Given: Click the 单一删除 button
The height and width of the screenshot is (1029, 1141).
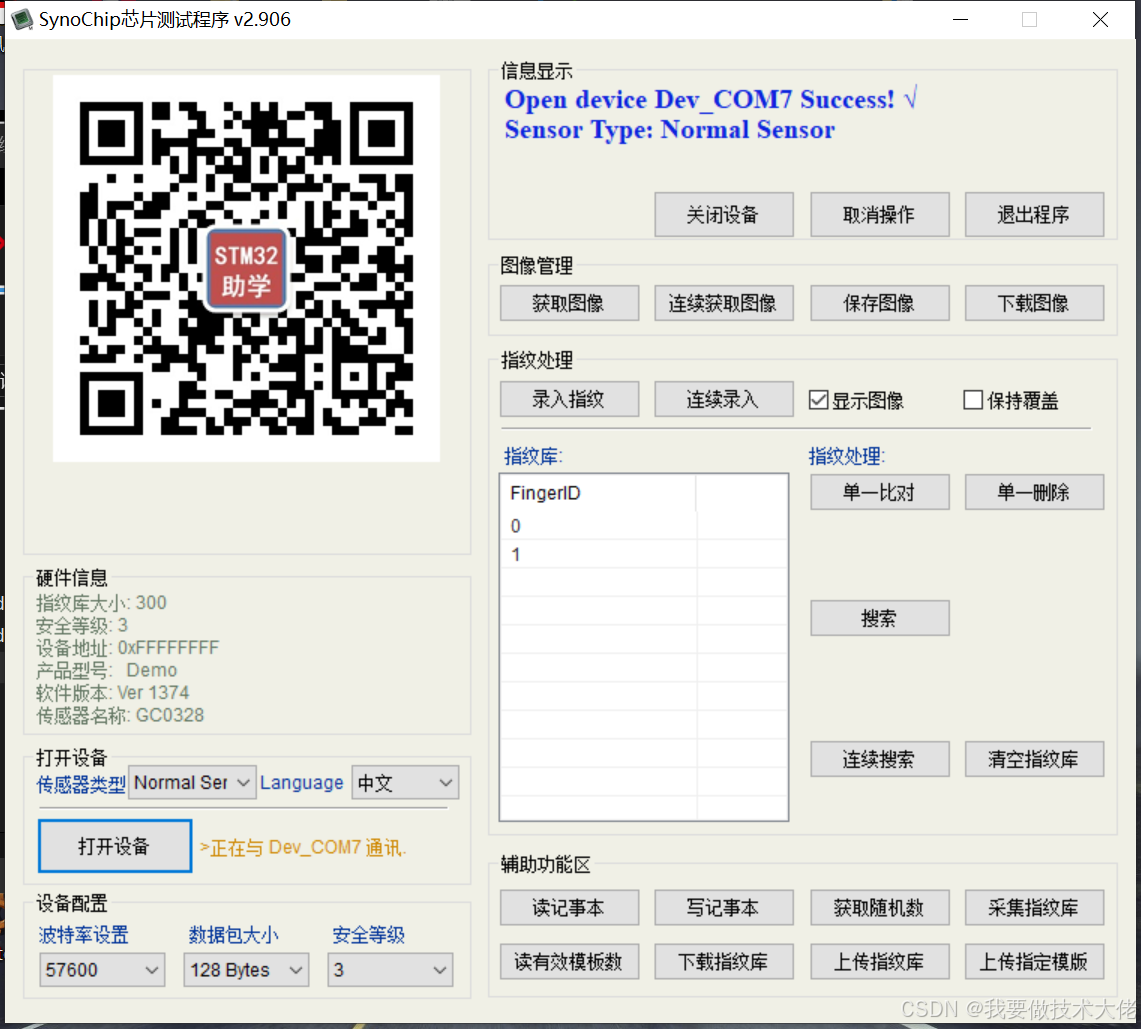Looking at the screenshot, I should (1034, 493).
